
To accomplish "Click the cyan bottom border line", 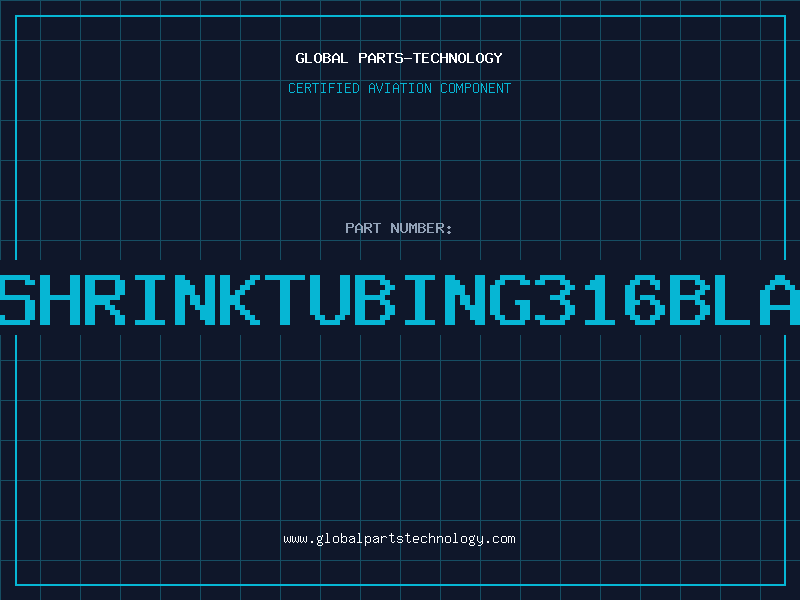I will pyautogui.click(x=400, y=585).
